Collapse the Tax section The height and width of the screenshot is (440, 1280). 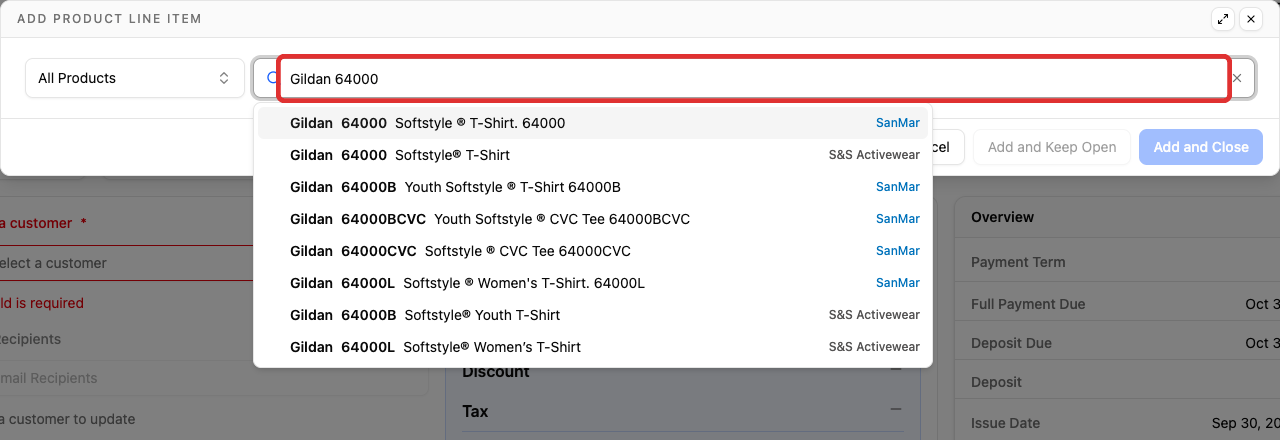pos(896,410)
